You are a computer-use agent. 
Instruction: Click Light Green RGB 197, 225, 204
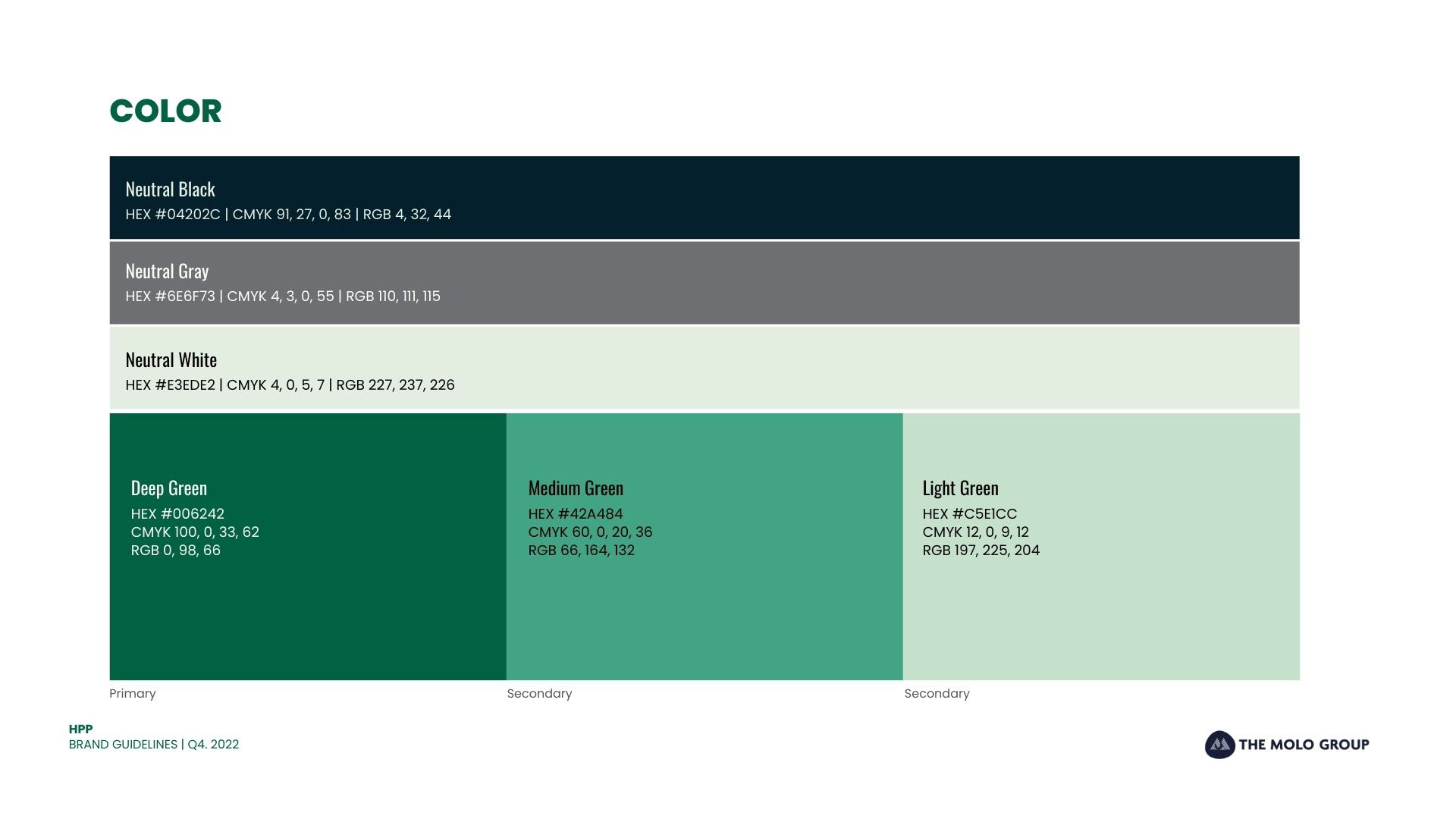pyautogui.click(x=981, y=551)
